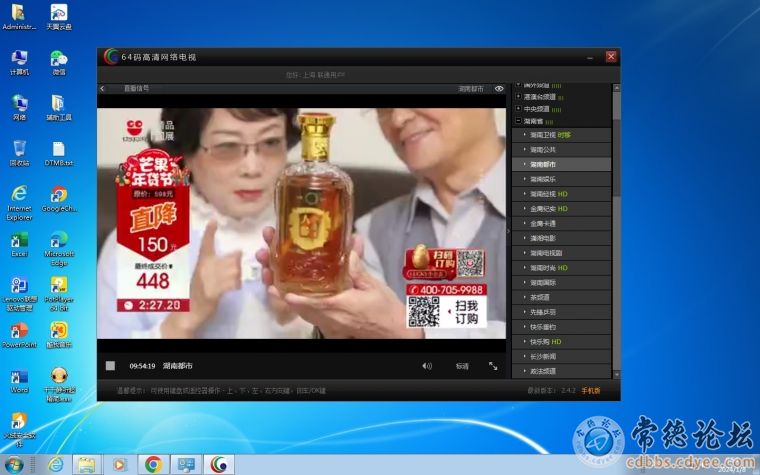Viewport: 760px width, 475px height.
Task: Click the channel list scroll up arrow
Action: click(617, 88)
